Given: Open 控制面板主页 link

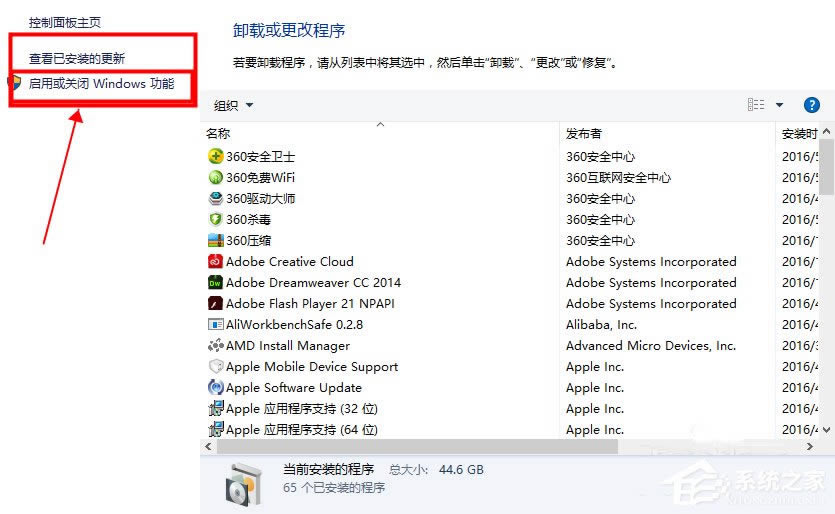Looking at the screenshot, I should (x=64, y=22).
